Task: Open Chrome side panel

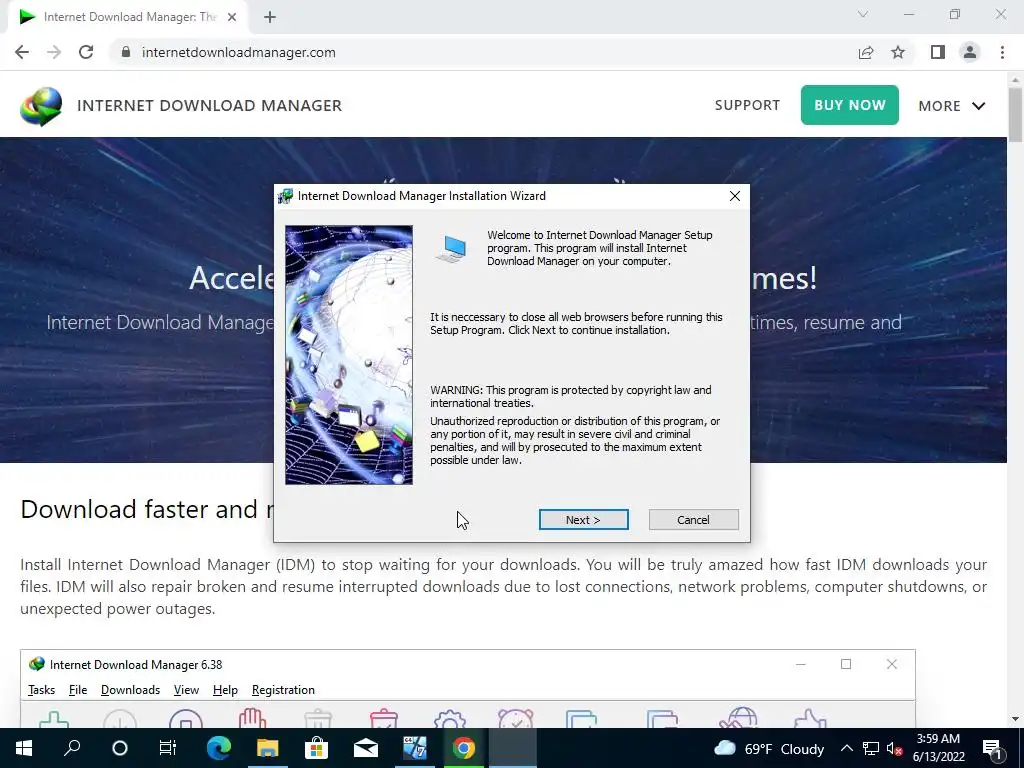Action: coord(938,52)
